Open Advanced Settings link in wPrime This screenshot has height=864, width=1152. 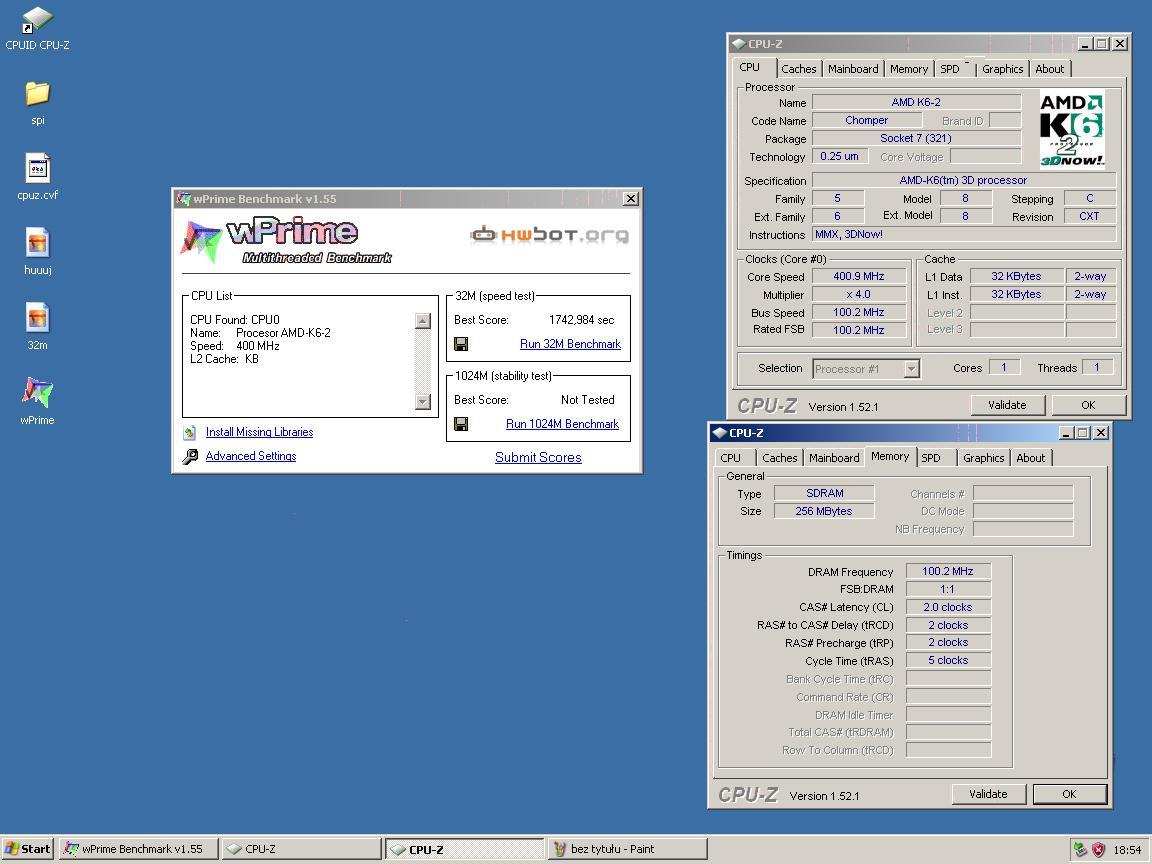point(251,456)
